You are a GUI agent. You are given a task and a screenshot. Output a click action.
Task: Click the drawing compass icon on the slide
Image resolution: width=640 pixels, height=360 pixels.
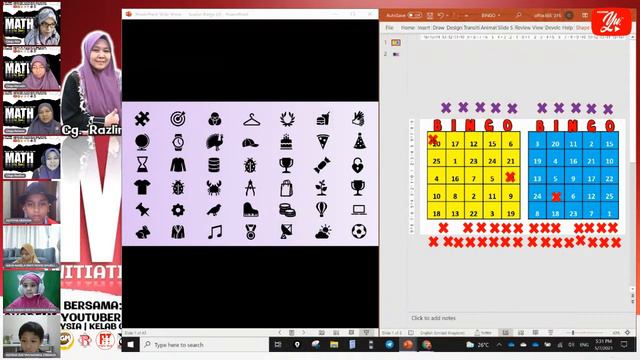point(250,188)
